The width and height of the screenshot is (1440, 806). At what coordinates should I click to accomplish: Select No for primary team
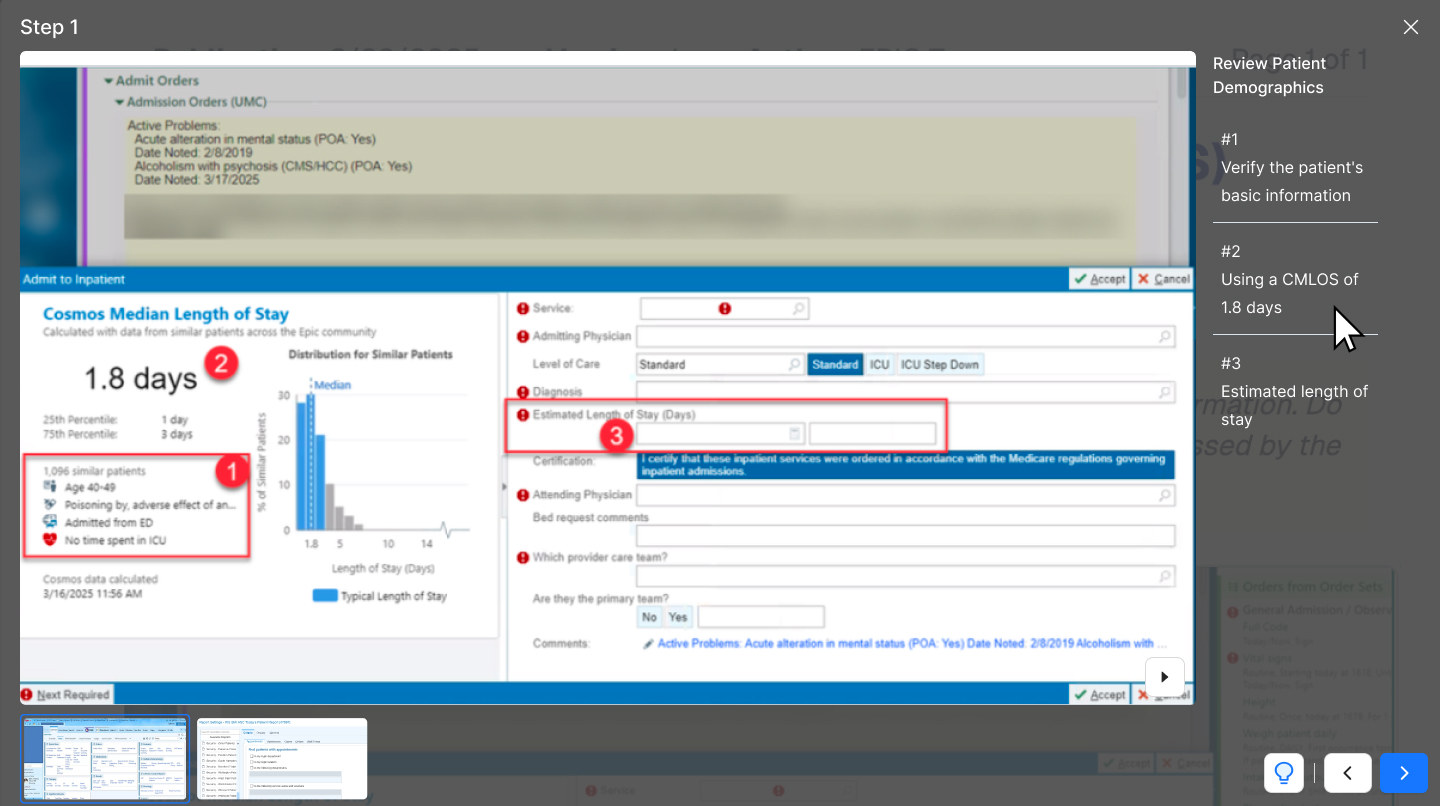tap(649, 617)
